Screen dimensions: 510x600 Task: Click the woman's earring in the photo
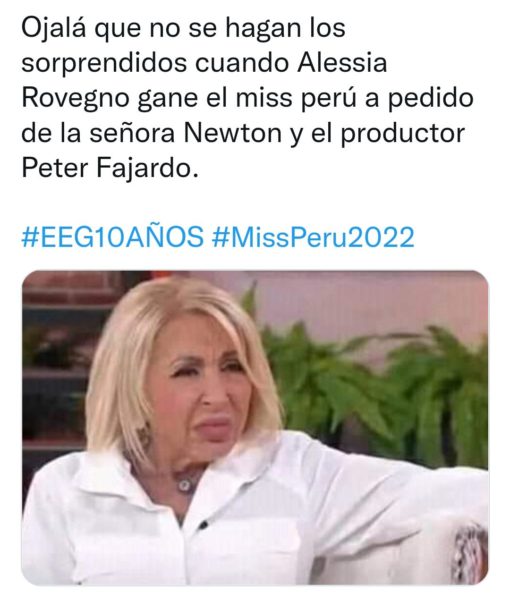click(x=144, y=436)
